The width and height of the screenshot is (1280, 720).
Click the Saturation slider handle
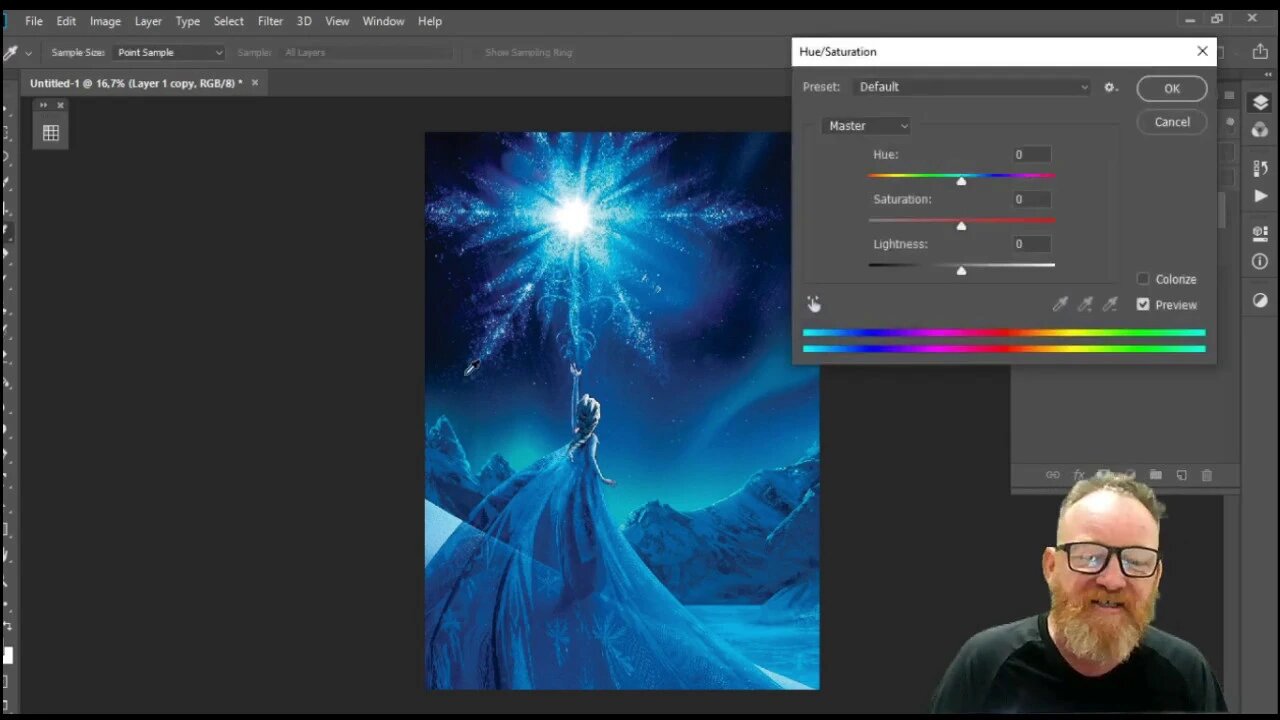(961, 226)
